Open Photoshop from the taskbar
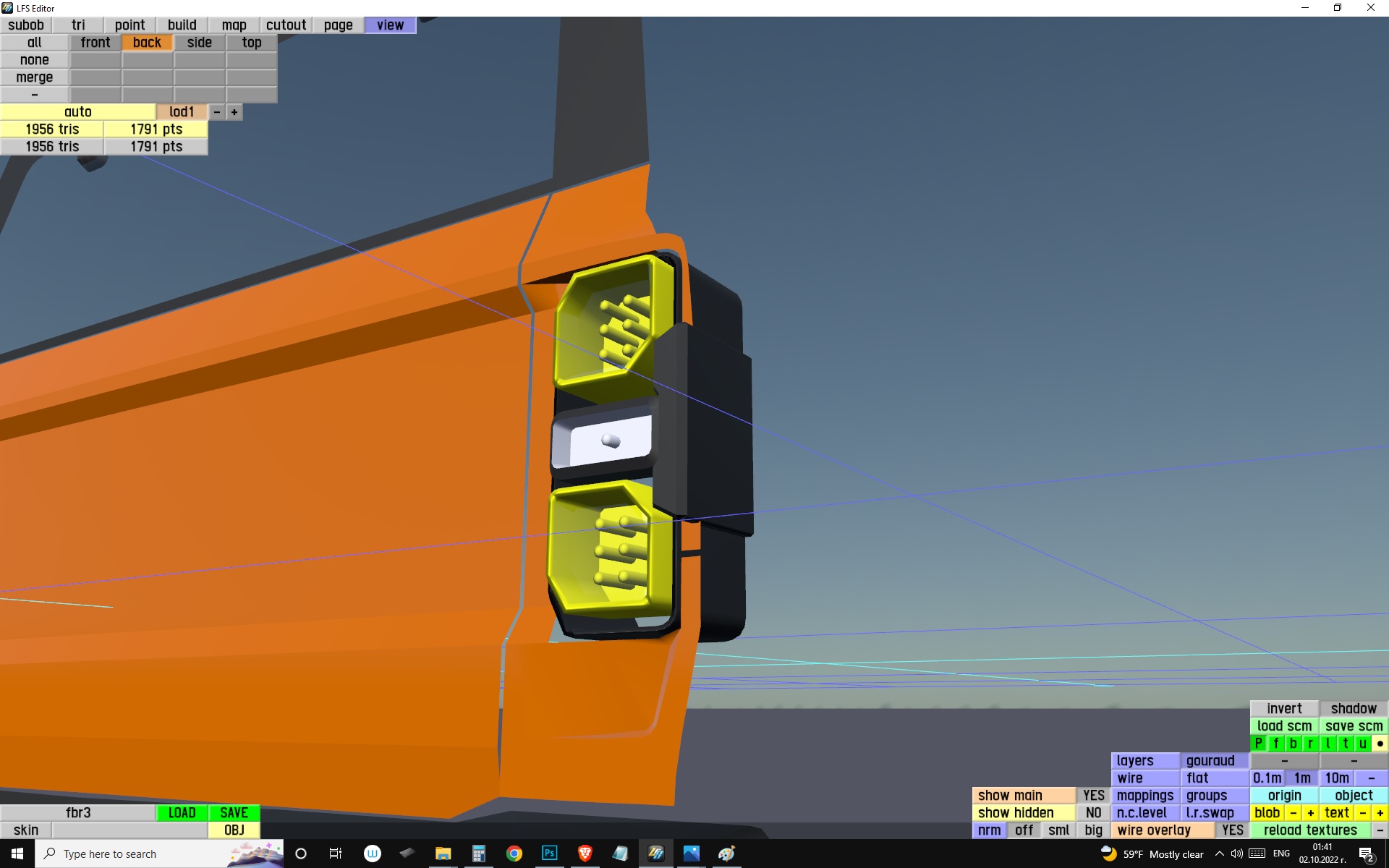 [x=549, y=854]
